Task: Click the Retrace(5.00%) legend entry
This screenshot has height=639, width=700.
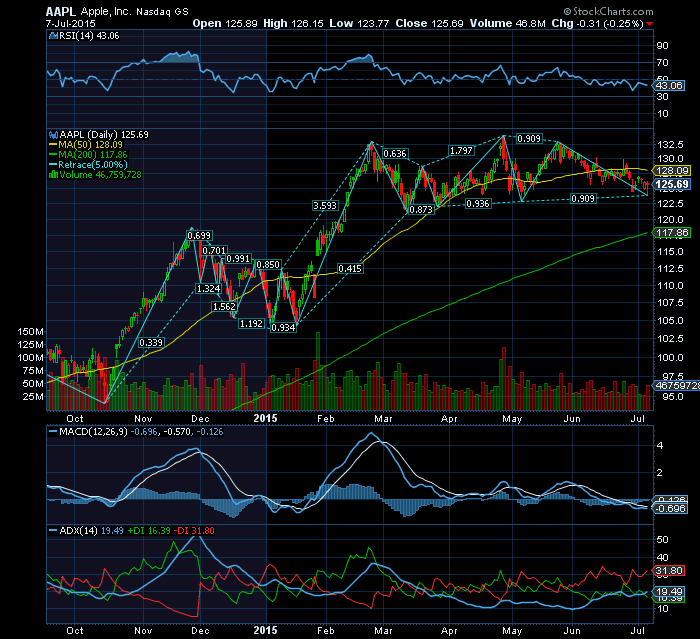Action: coord(88,164)
